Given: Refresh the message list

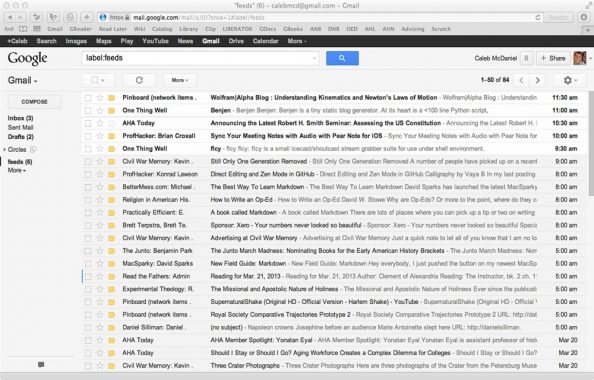Looking at the screenshot, I should [139, 80].
